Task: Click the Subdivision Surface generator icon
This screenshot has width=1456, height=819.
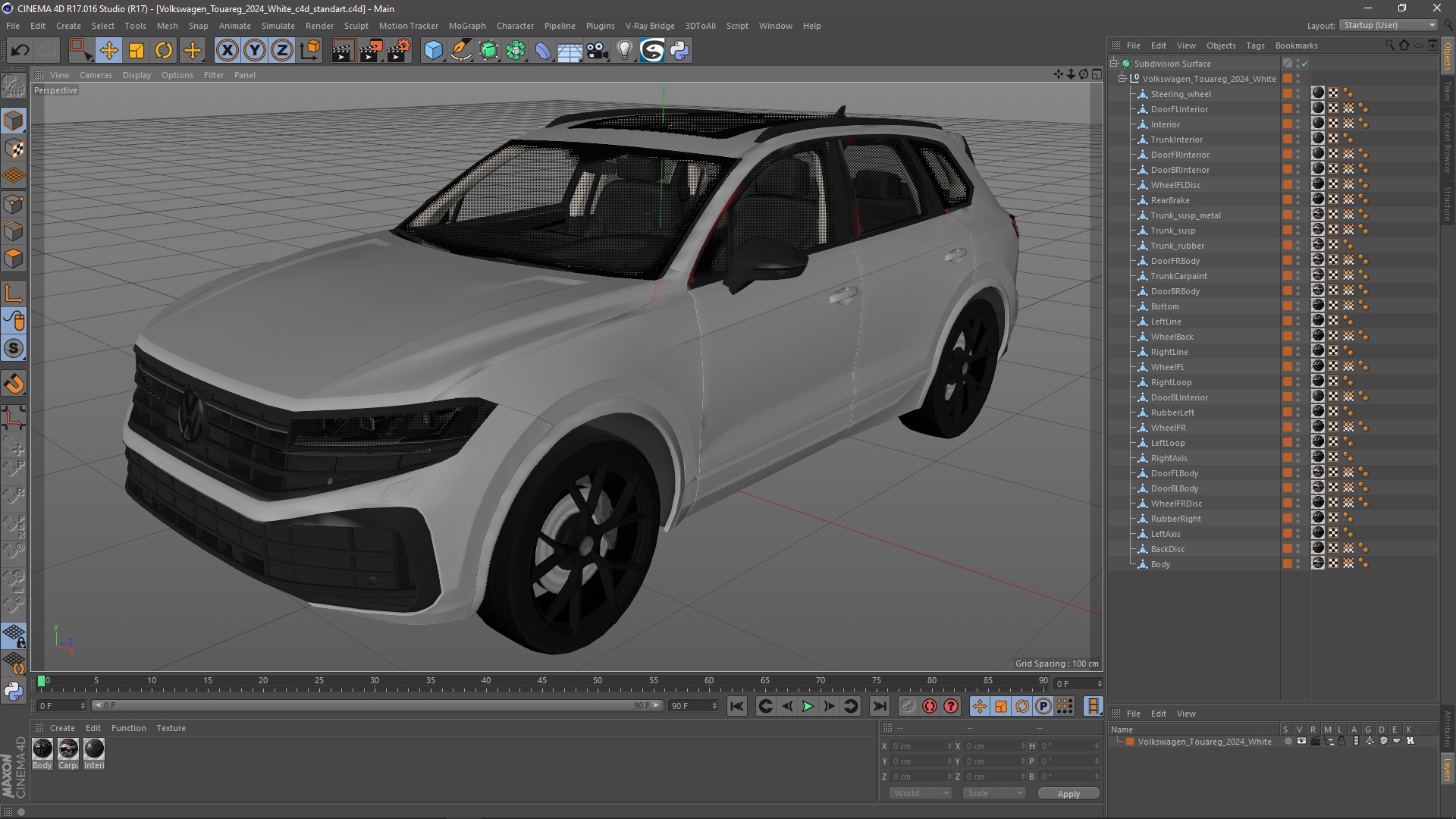Action: pos(489,51)
